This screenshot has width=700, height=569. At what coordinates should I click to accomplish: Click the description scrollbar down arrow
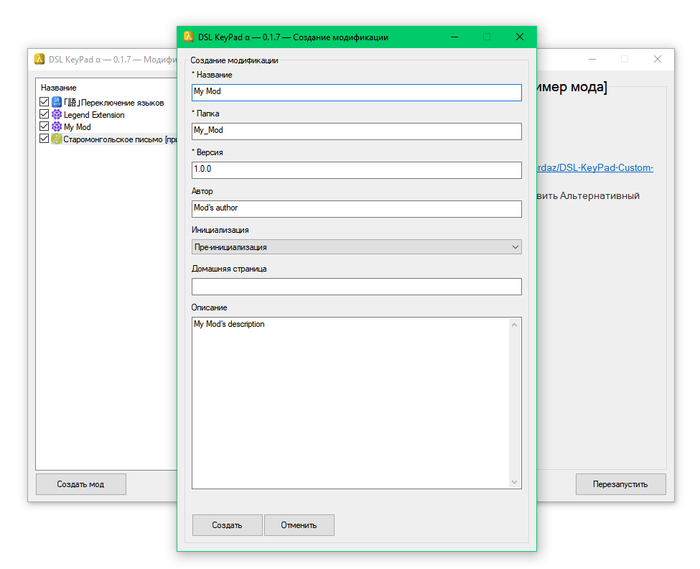[x=515, y=482]
